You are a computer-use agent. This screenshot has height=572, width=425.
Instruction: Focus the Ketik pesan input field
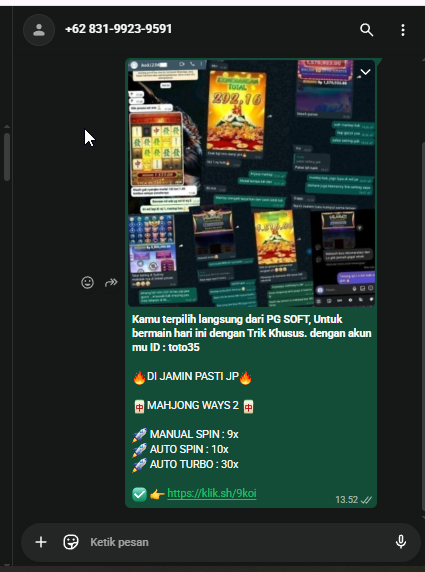click(237, 542)
